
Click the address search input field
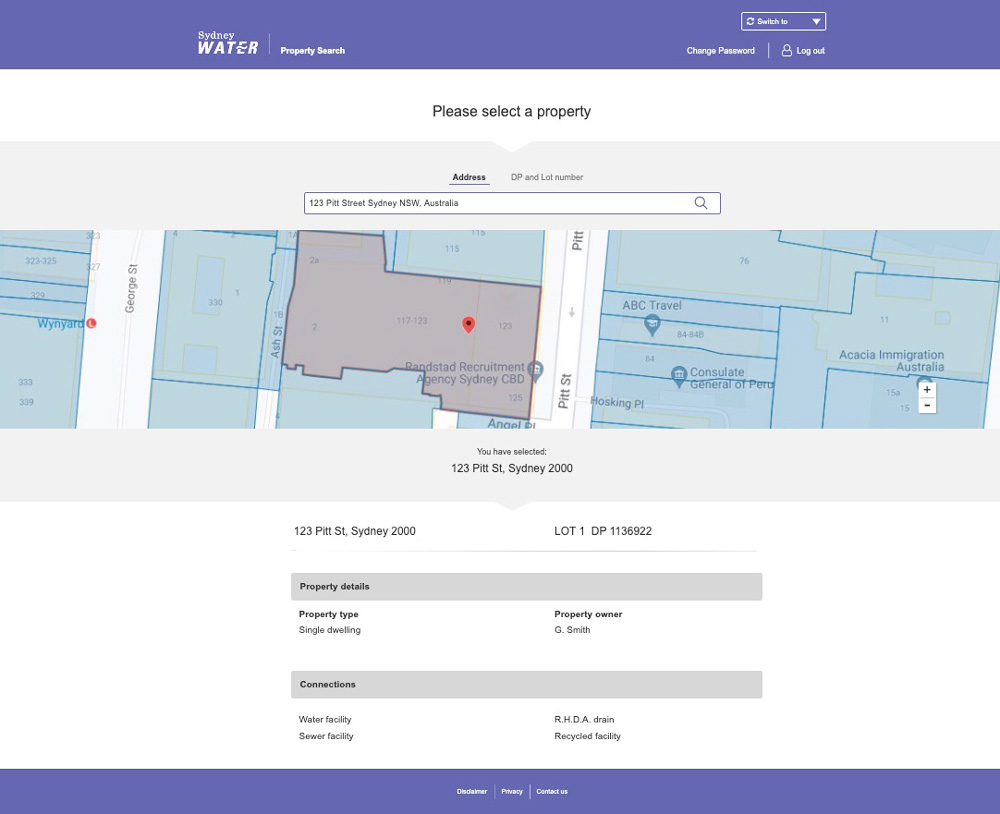coord(495,203)
